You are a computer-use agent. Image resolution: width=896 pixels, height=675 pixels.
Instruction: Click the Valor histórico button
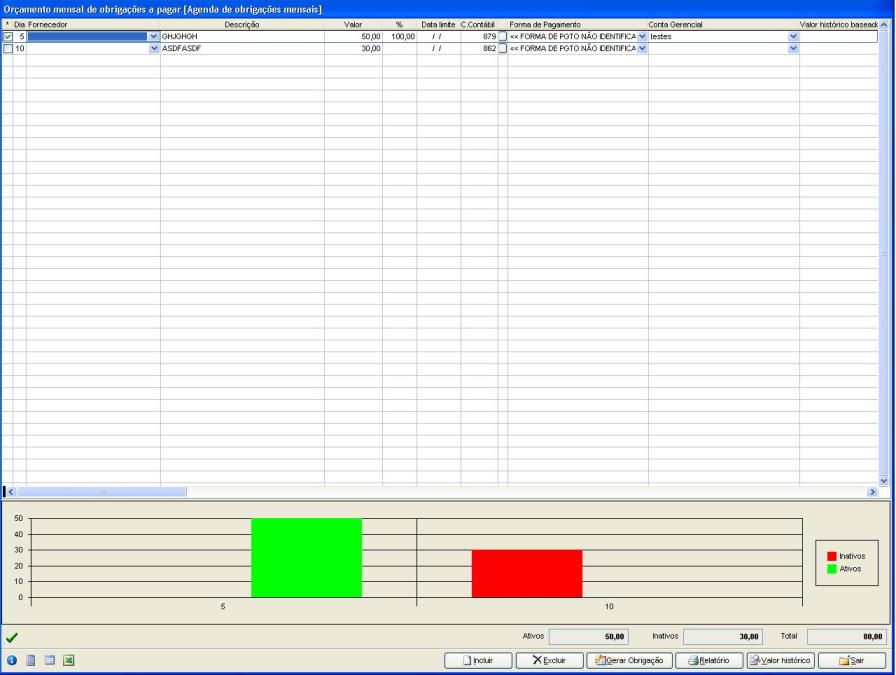coord(781,660)
